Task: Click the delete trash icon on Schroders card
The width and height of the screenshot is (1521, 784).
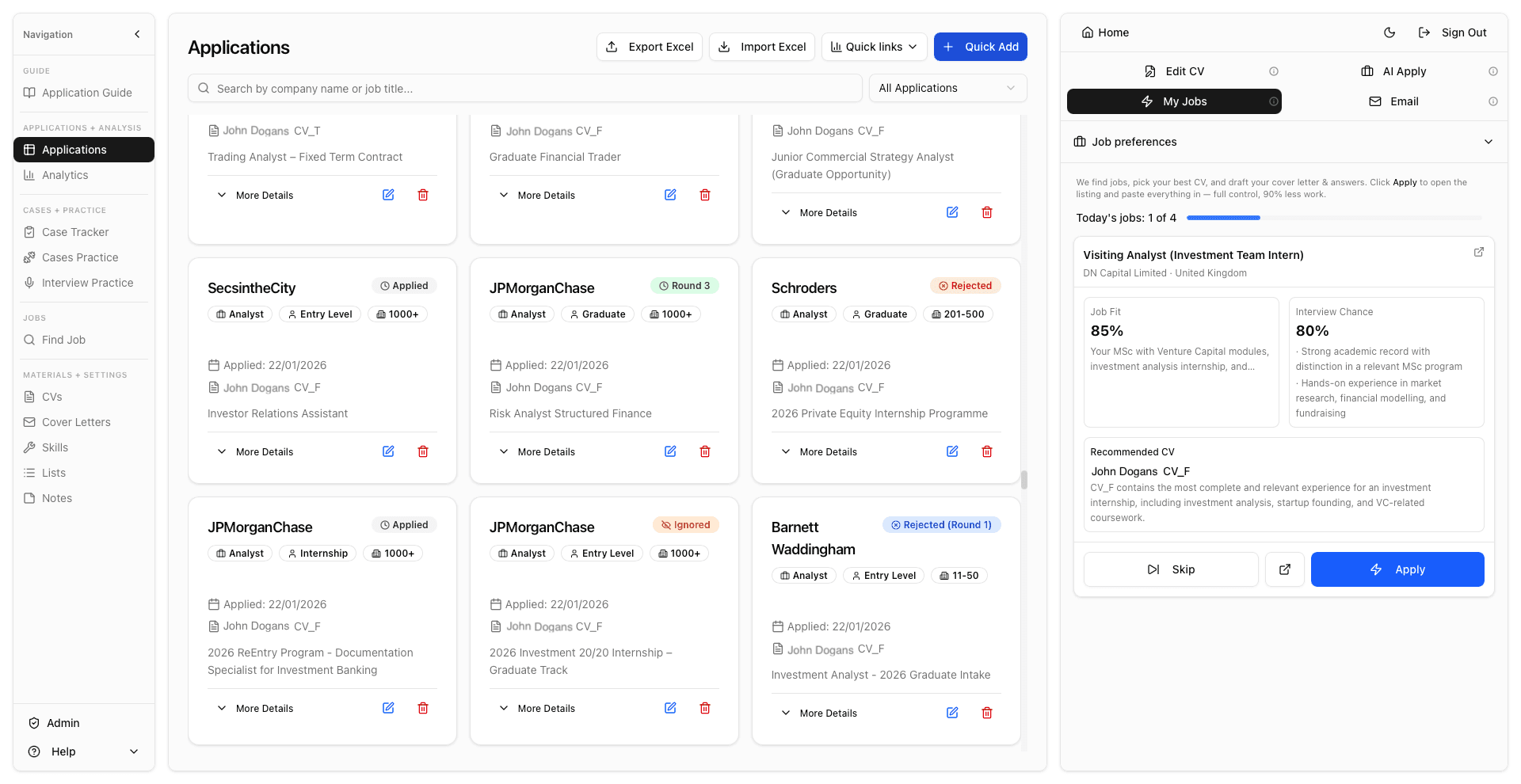Action: pos(986,451)
